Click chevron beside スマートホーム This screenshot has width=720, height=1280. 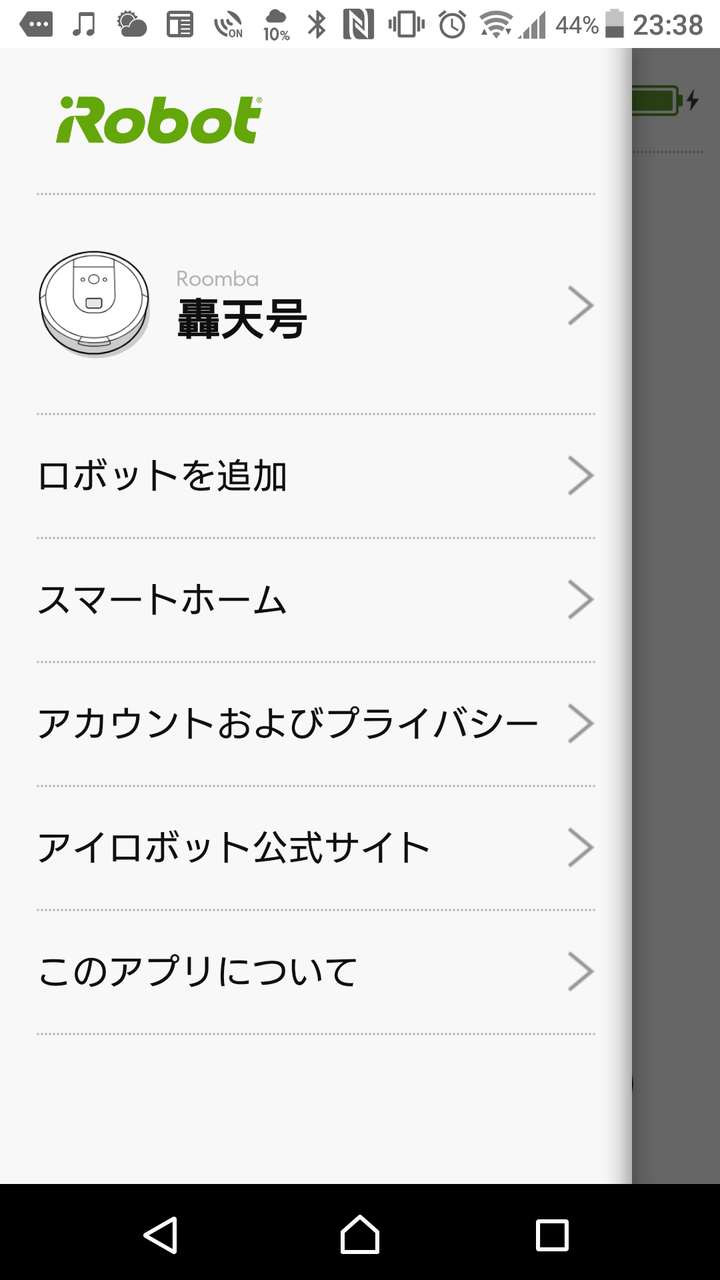581,600
